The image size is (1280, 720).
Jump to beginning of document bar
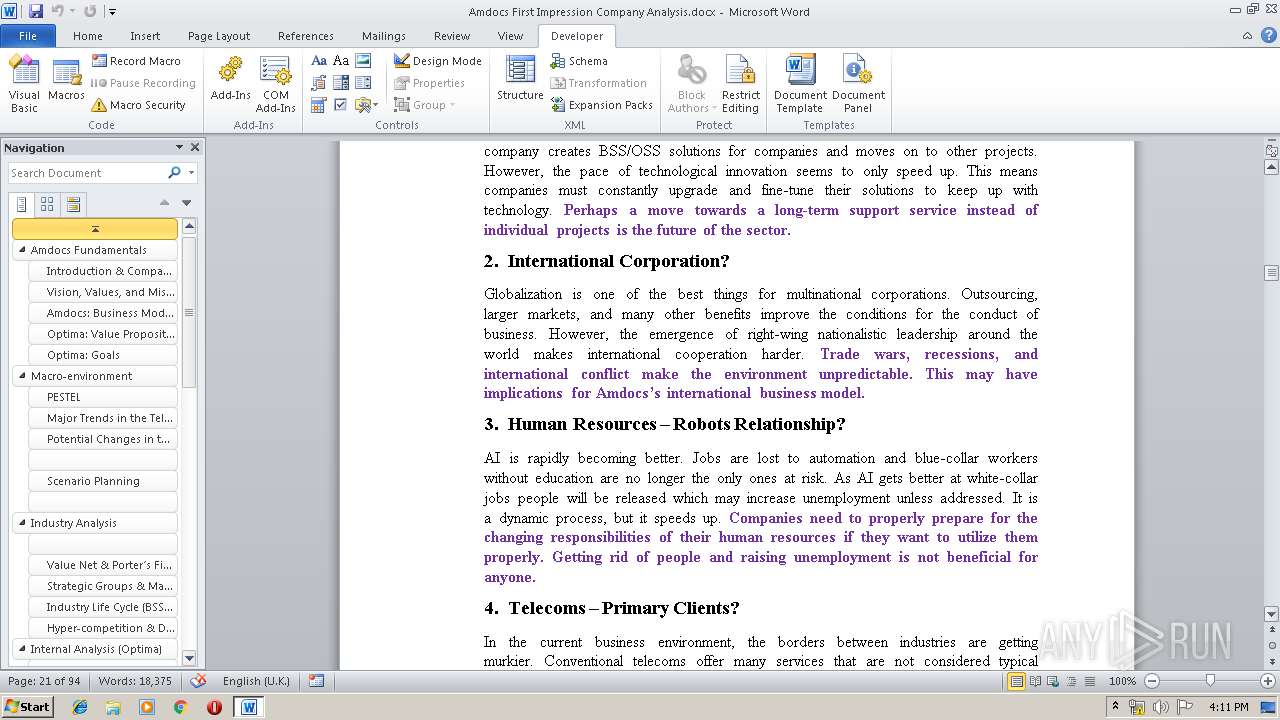pyautogui.click(x=95, y=229)
